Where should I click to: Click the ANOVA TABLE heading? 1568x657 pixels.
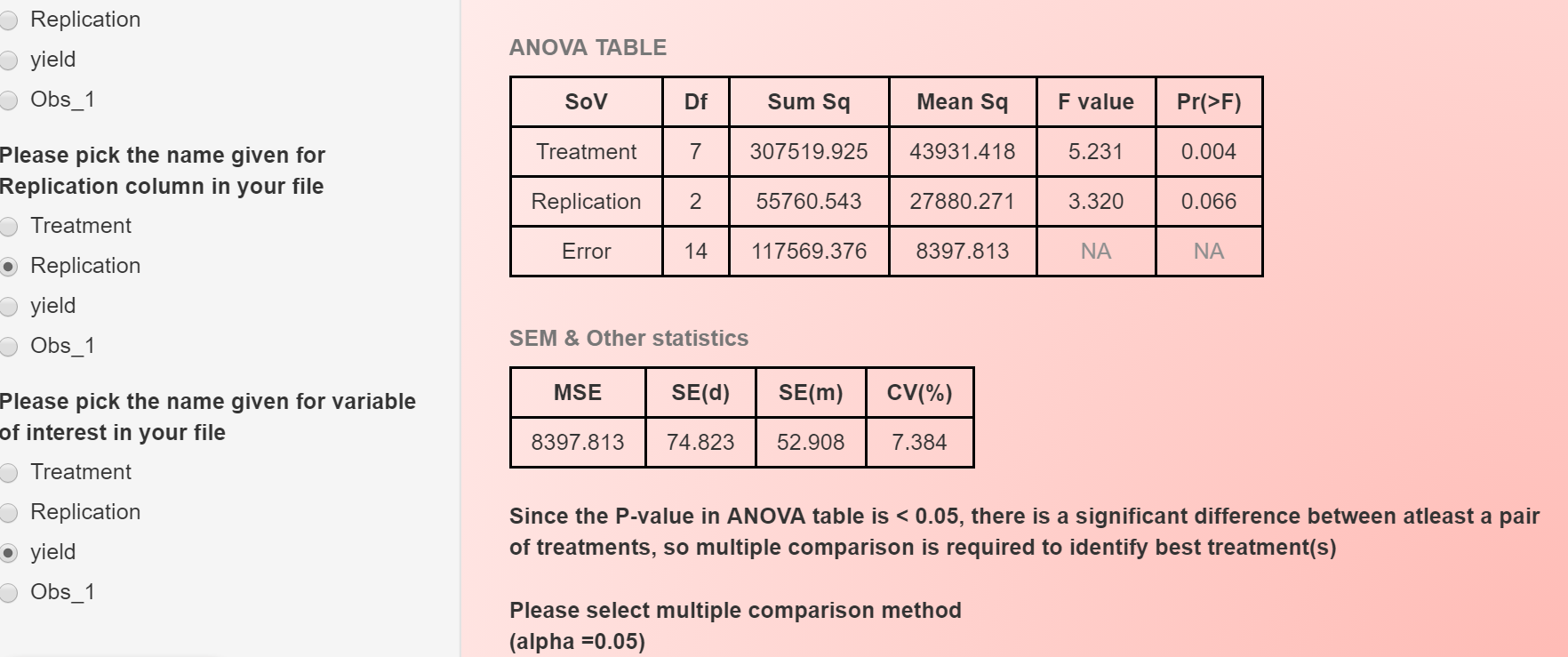point(588,48)
